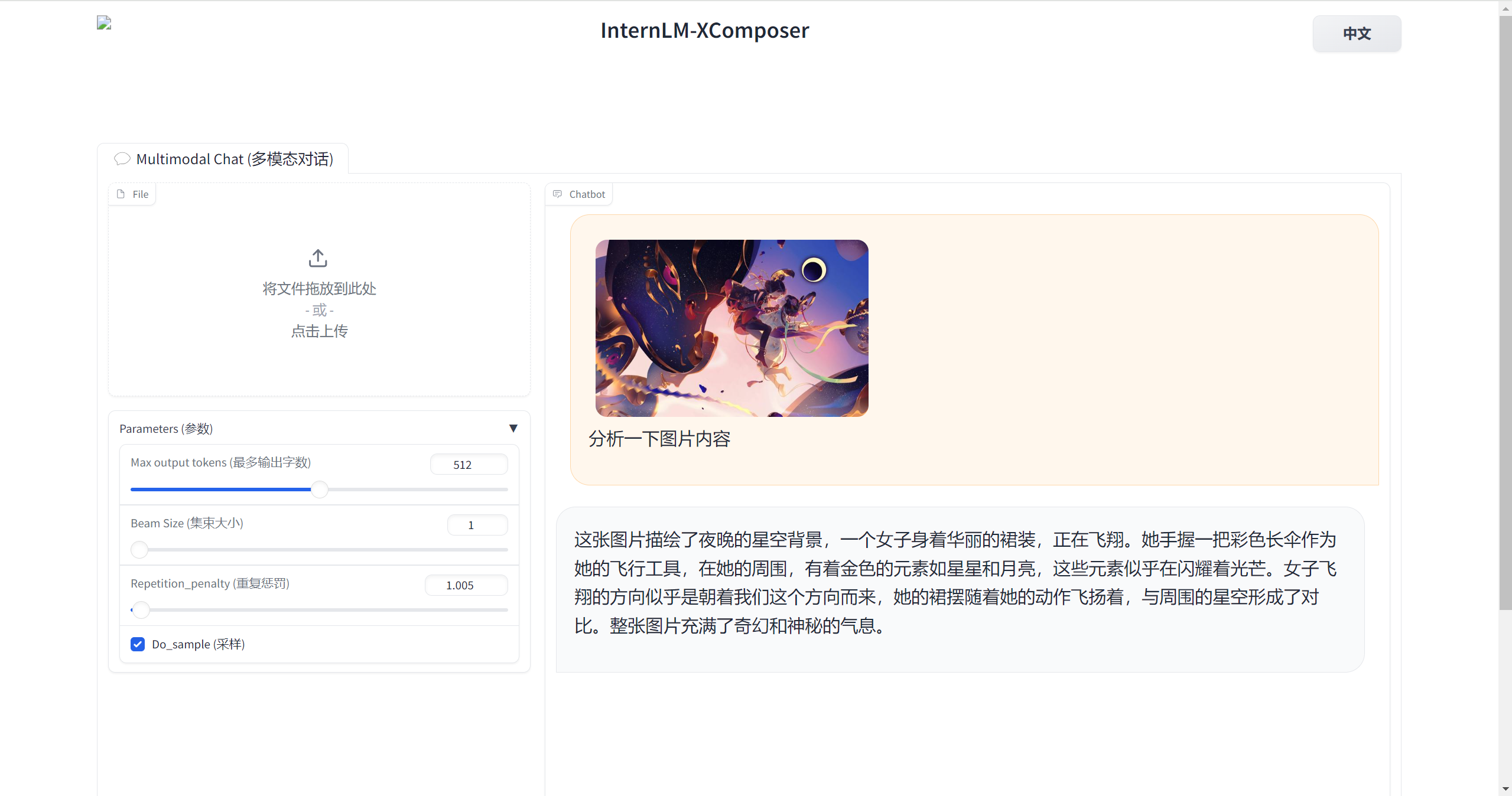Click the chatbot response text bubble
The width and height of the screenshot is (1512, 796).
960,589
